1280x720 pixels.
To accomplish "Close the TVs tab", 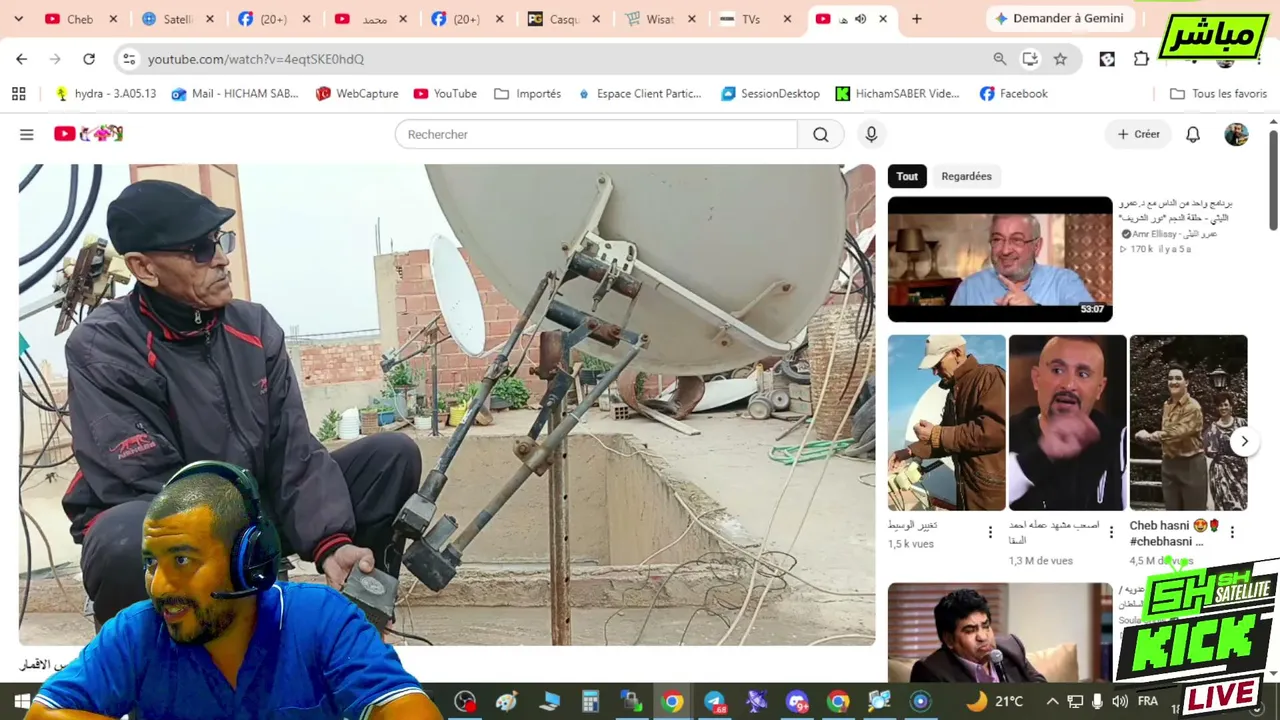I will (x=787, y=19).
